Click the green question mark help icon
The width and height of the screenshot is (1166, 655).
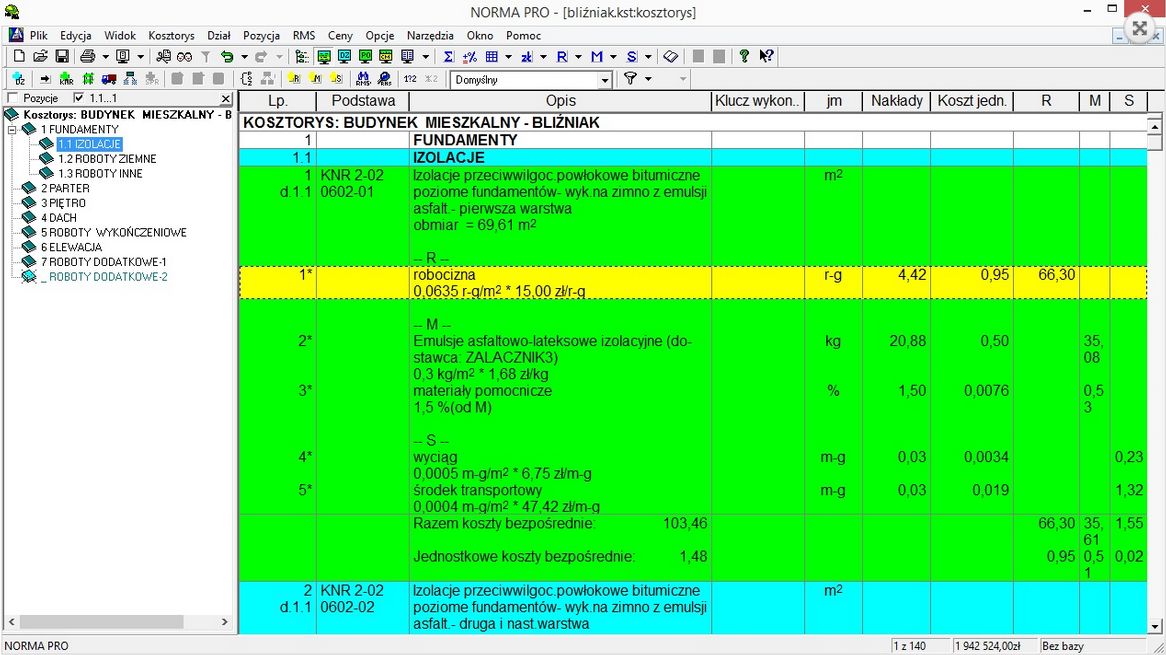point(744,56)
